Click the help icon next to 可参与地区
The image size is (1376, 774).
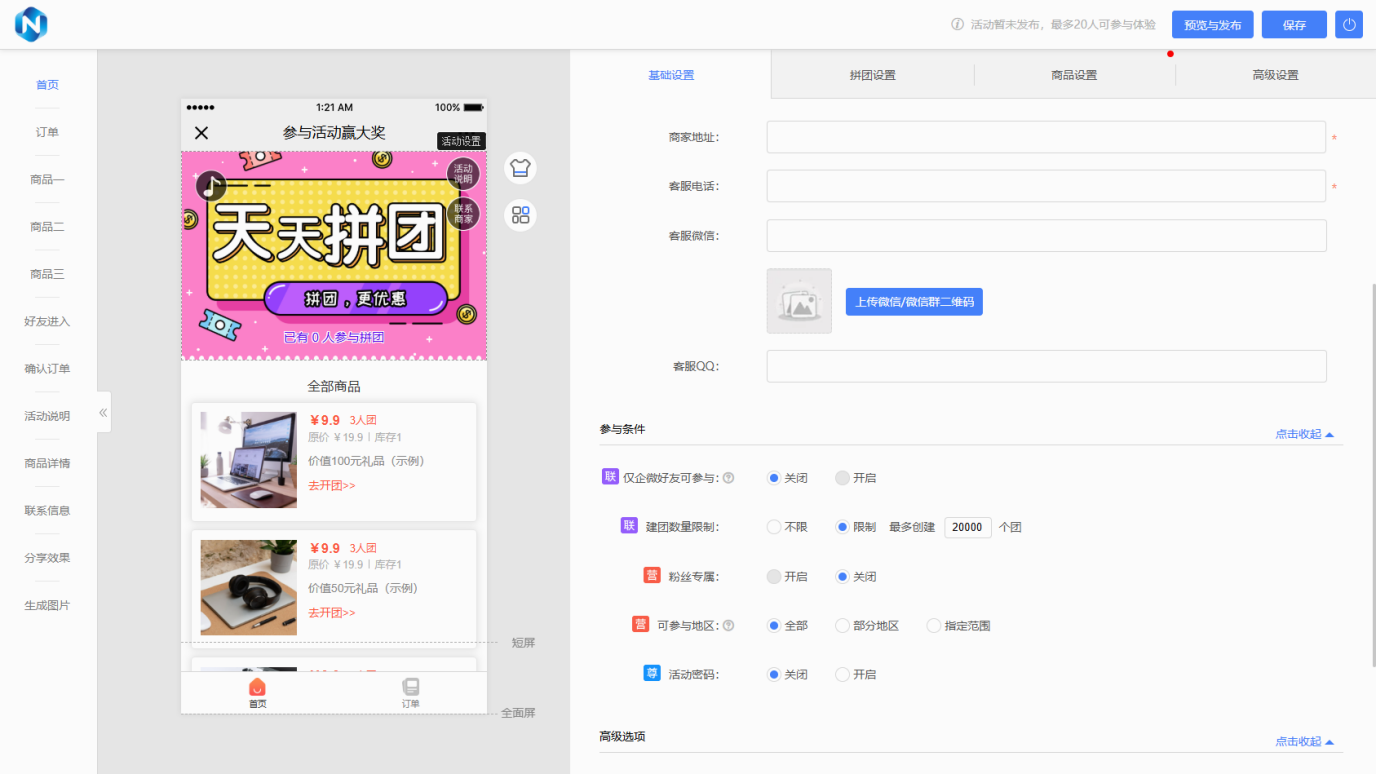pyautogui.click(x=728, y=626)
